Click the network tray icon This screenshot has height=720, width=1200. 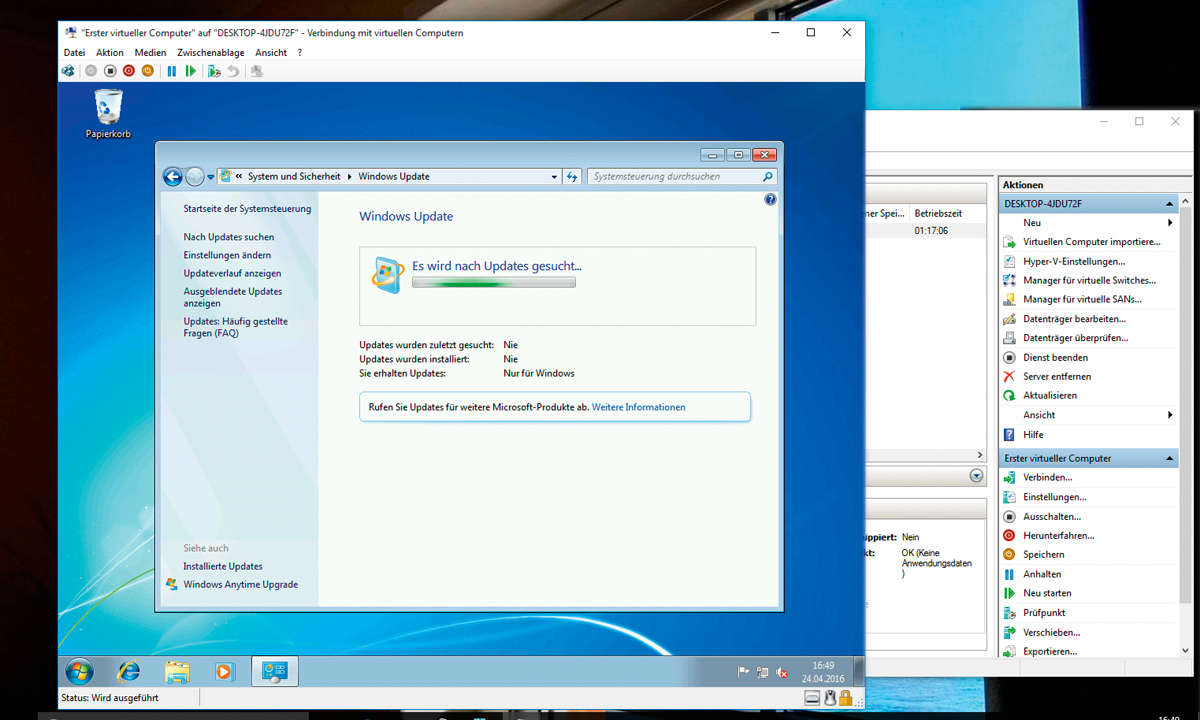pos(762,672)
